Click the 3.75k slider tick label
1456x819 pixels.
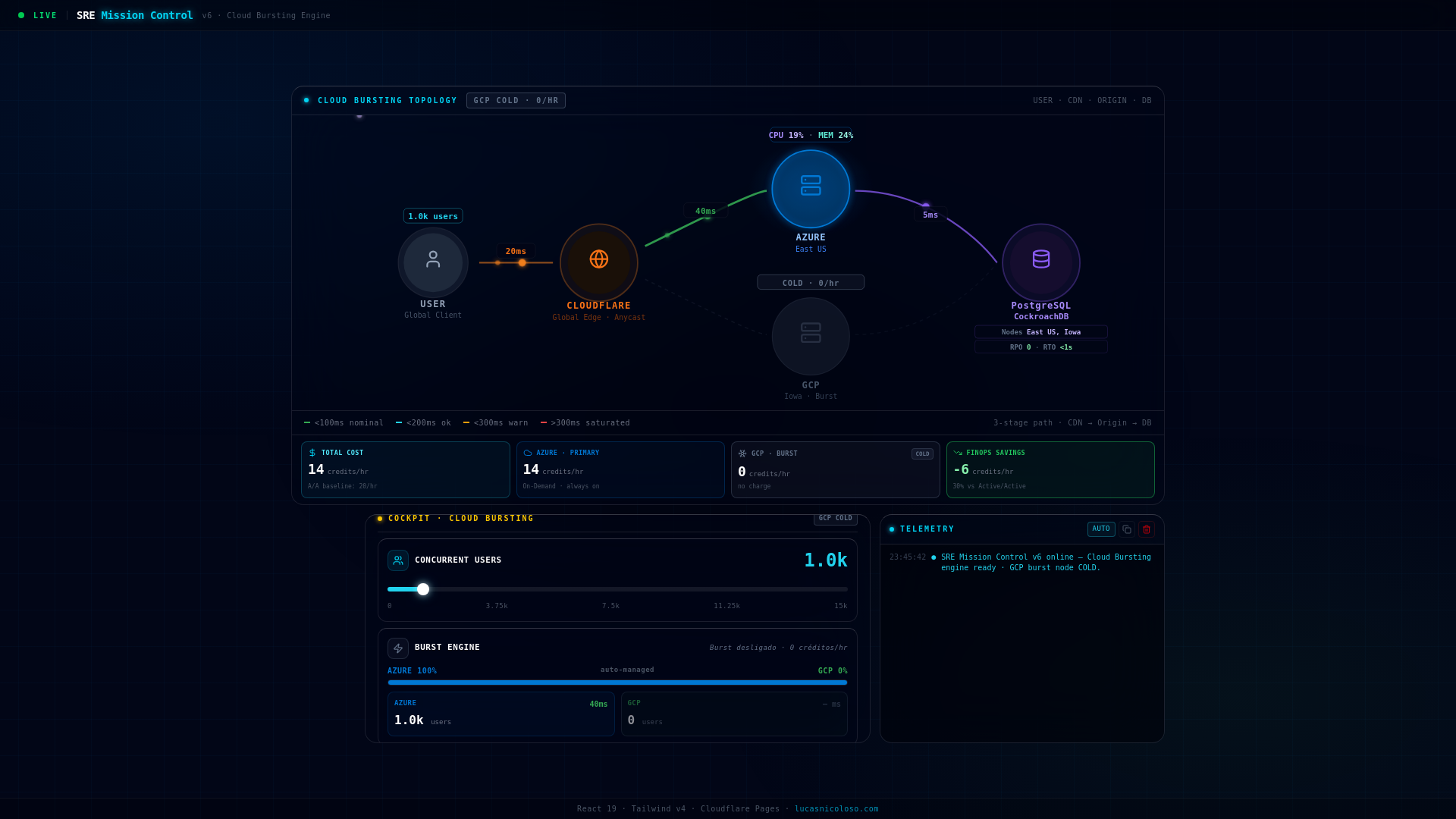click(497, 606)
